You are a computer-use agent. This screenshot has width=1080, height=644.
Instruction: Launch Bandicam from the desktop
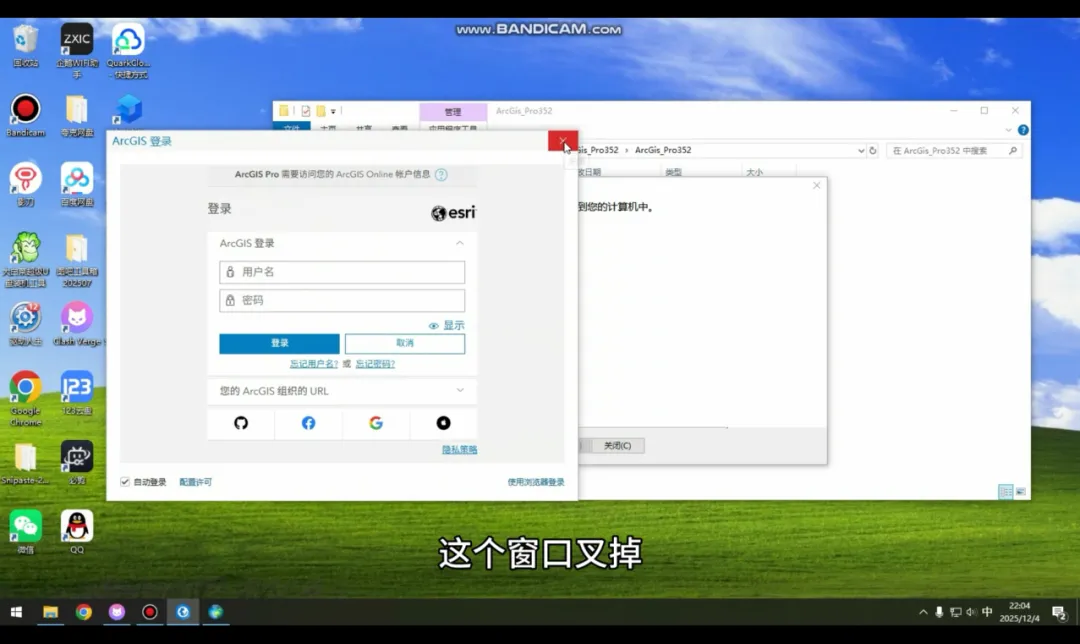25,115
